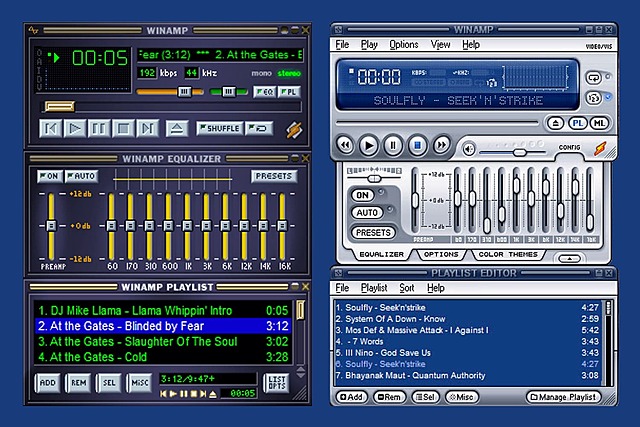Toggle Shuffle in classic Winamp
This screenshot has height=427, width=640.
coord(219,129)
